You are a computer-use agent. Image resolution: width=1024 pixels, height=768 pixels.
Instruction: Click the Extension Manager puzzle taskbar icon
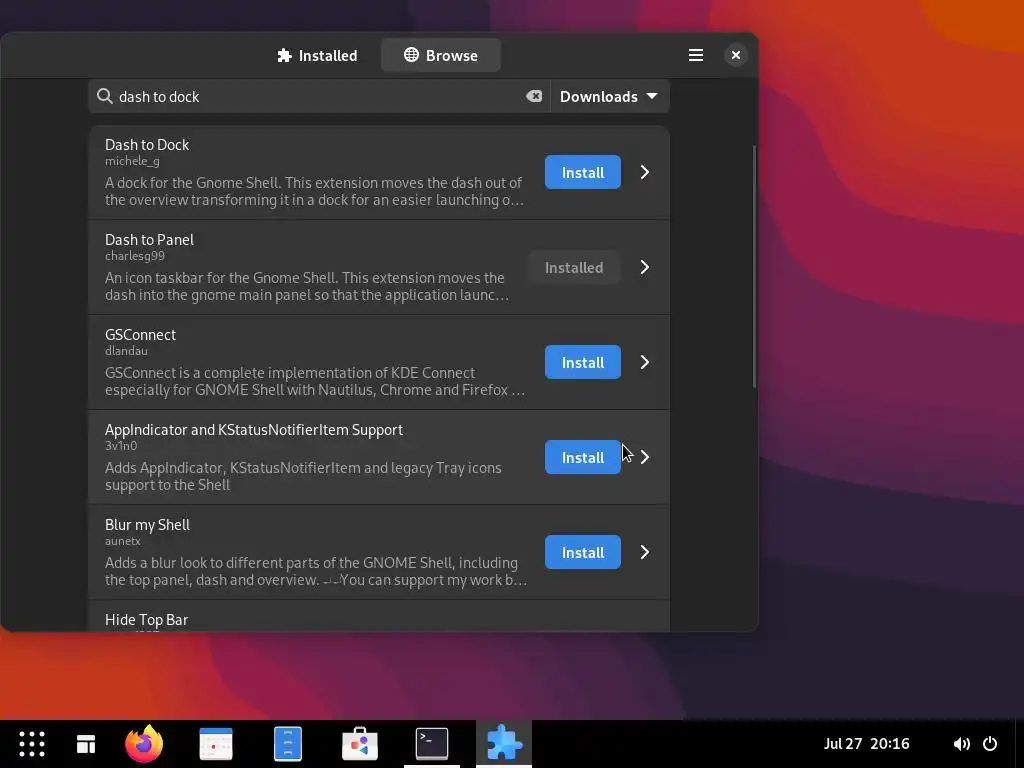tap(504, 744)
